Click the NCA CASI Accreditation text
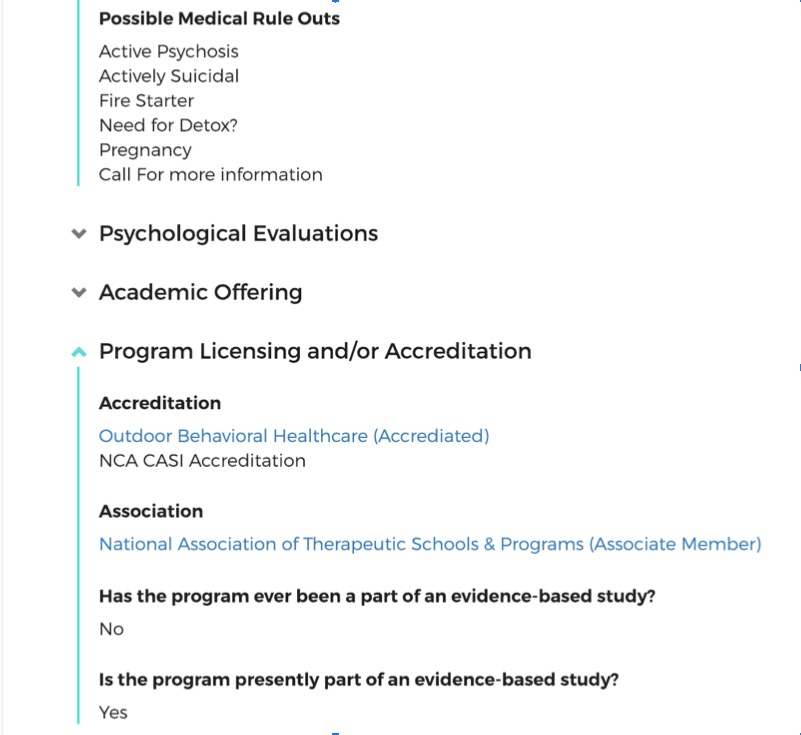The height and width of the screenshot is (735, 801). pos(202,461)
